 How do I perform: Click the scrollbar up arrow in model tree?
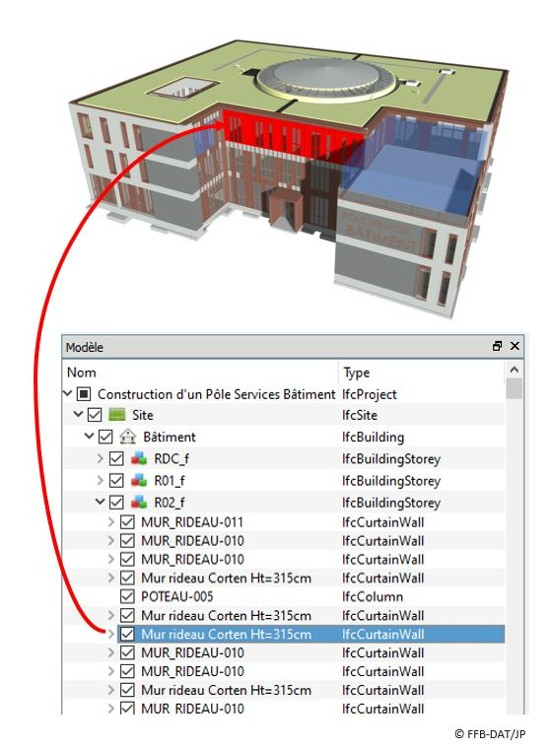(514, 369)
